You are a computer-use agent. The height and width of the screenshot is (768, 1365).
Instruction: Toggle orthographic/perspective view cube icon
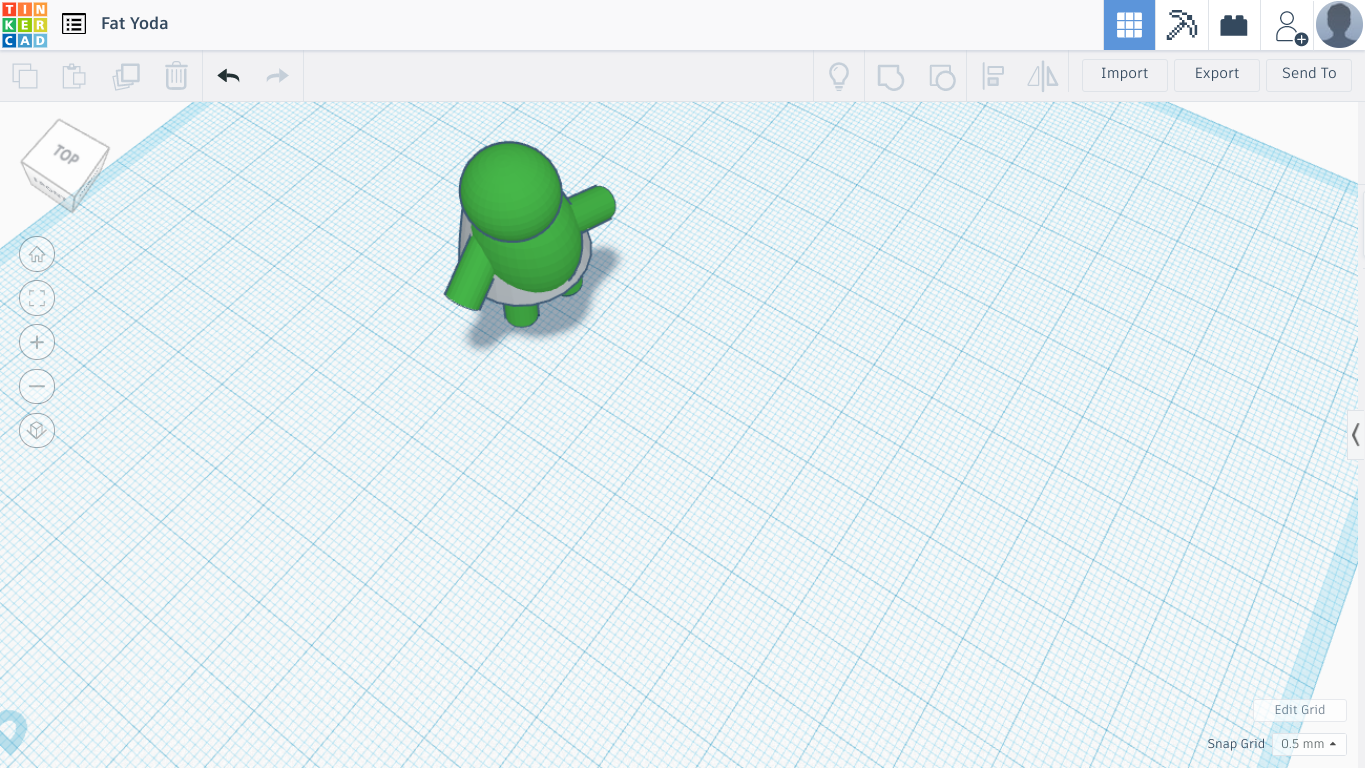37,430
